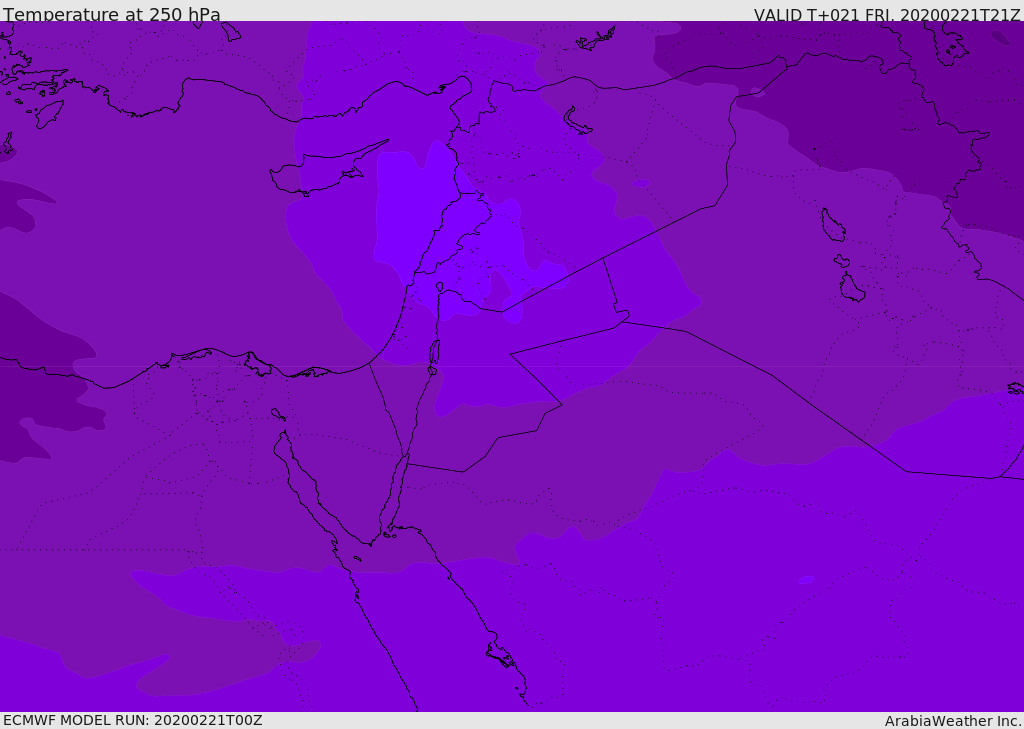Click the 'VALID T+021 FRI. 20200221T21Z' label

886,14
